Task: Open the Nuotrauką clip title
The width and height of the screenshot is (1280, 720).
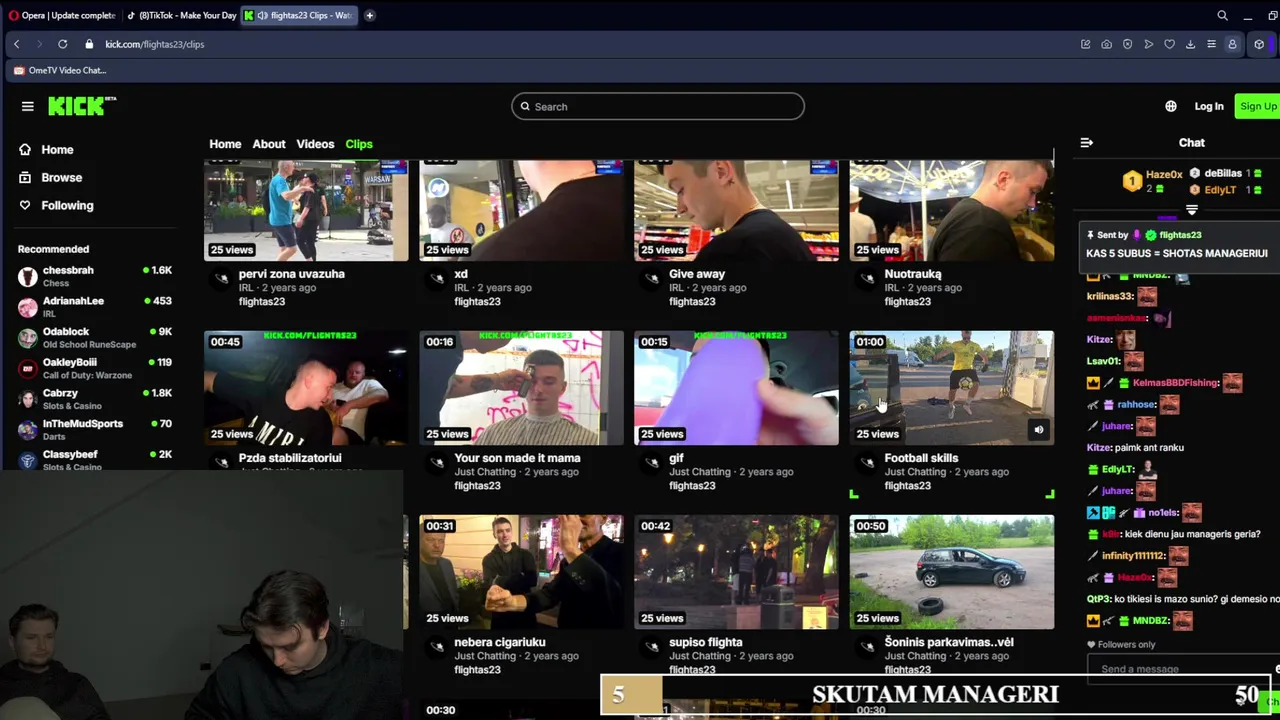Action: (x=912, y=274)
